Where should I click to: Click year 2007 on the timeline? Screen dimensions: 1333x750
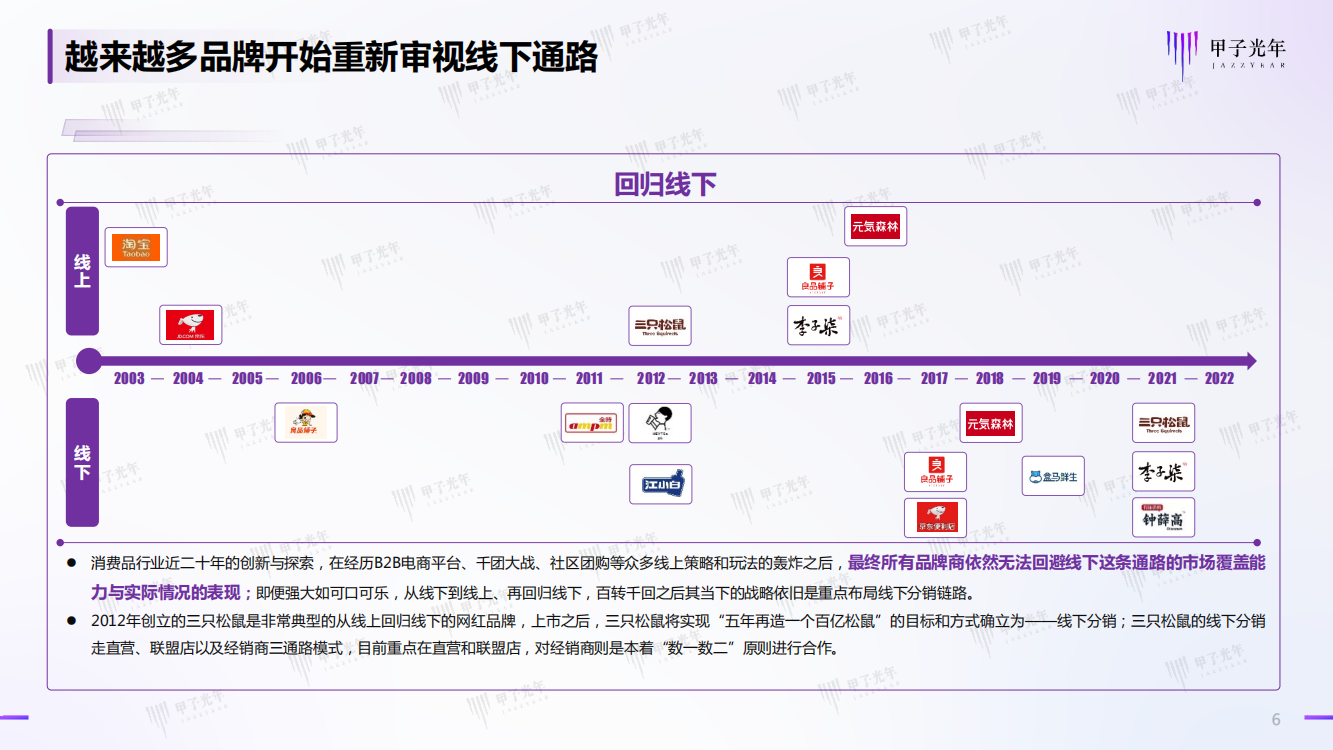tap(365, 378)
